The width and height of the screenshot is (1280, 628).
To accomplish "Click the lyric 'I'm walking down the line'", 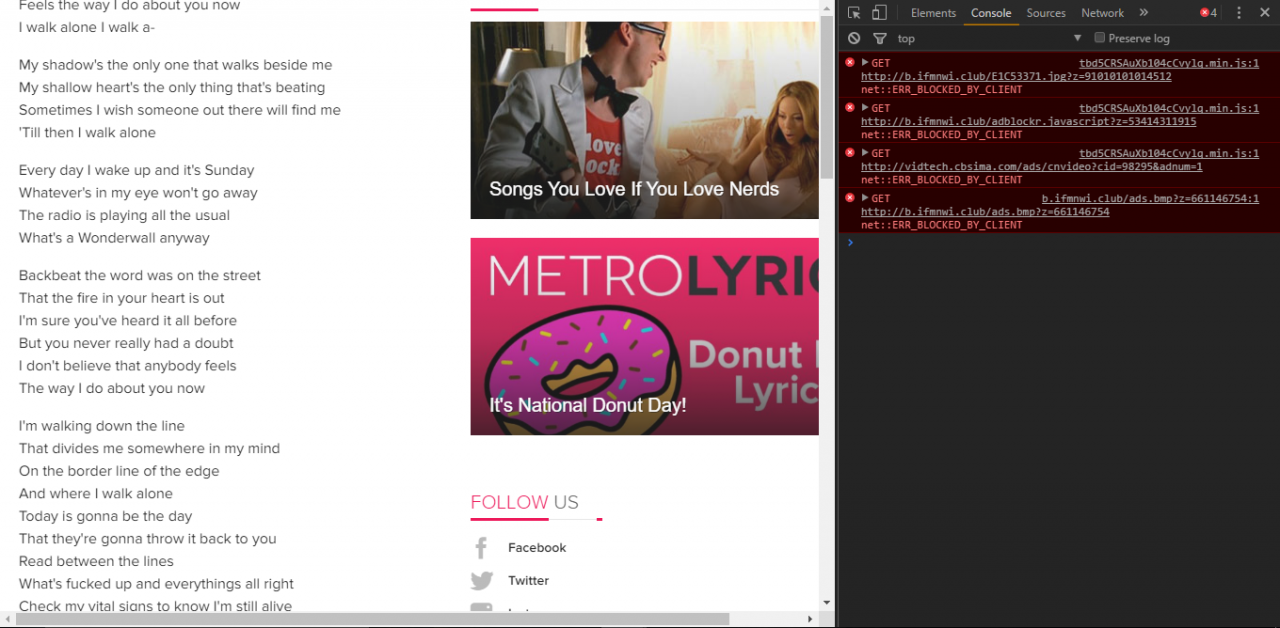I will pos(102,426).
